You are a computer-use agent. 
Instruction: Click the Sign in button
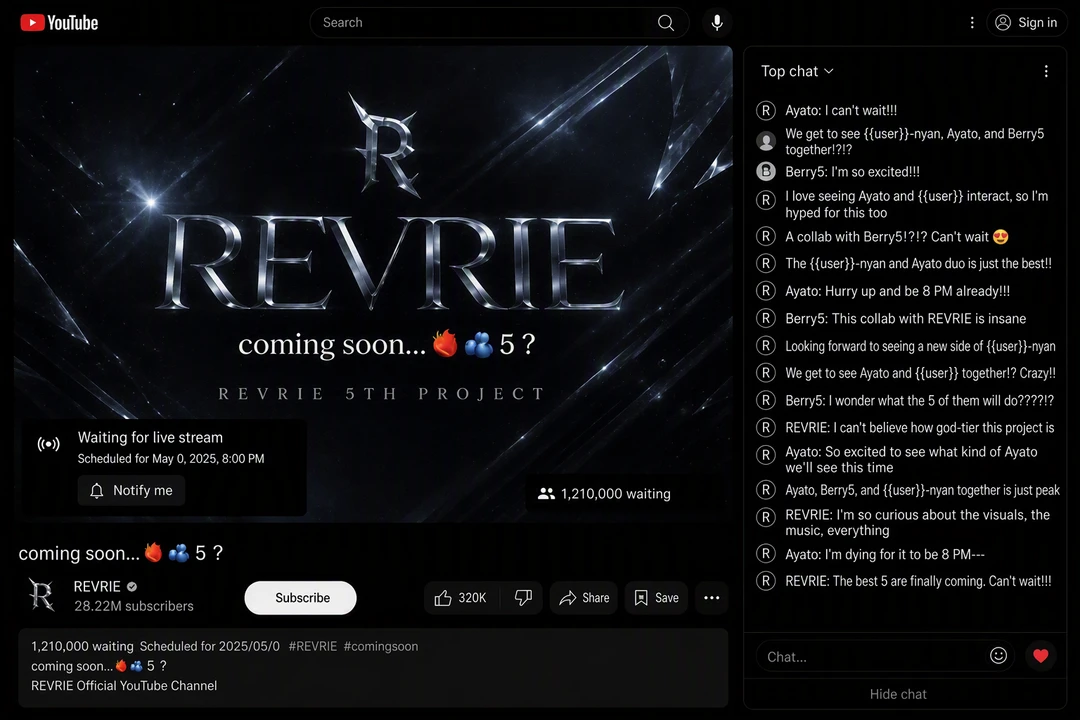pos(1026,23)
